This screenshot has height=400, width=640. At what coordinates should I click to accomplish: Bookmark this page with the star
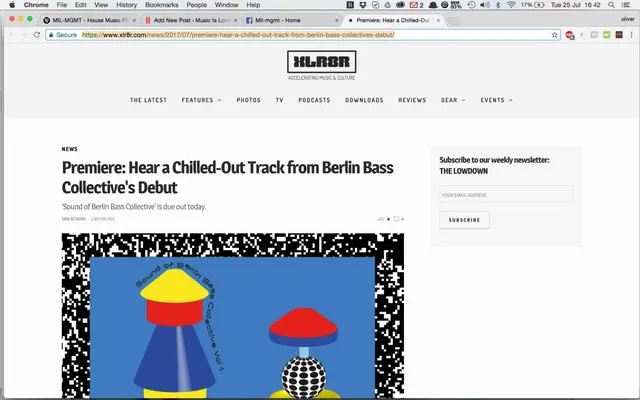coord(554,35)
